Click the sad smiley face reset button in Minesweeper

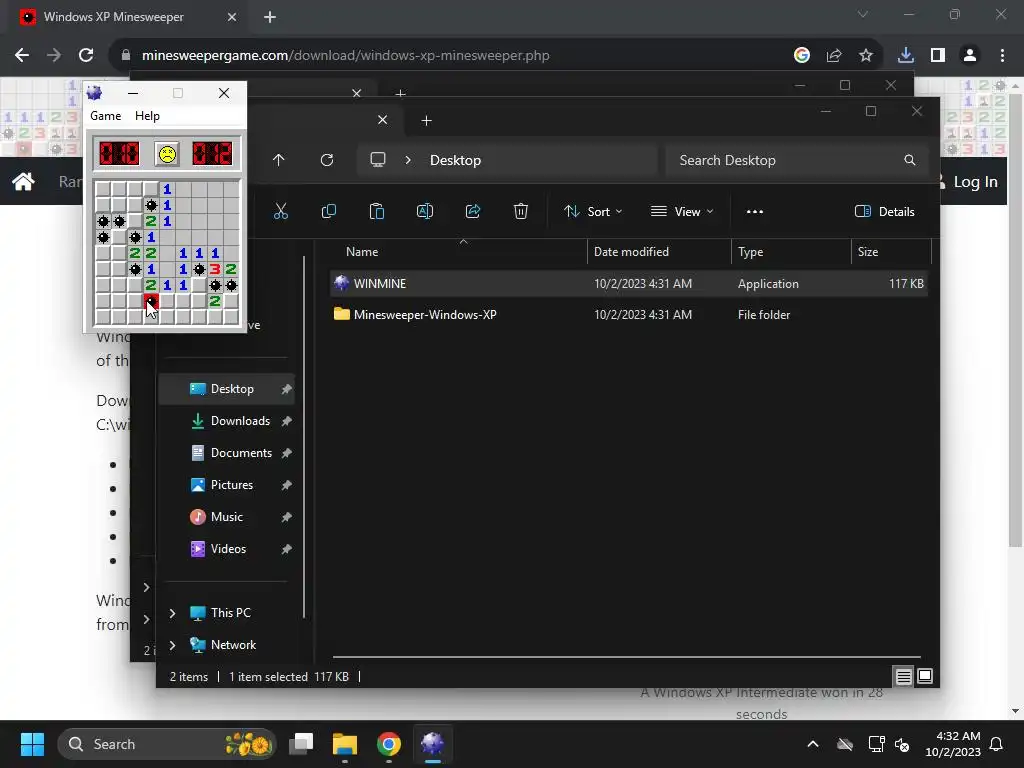(x=167, y=154)
